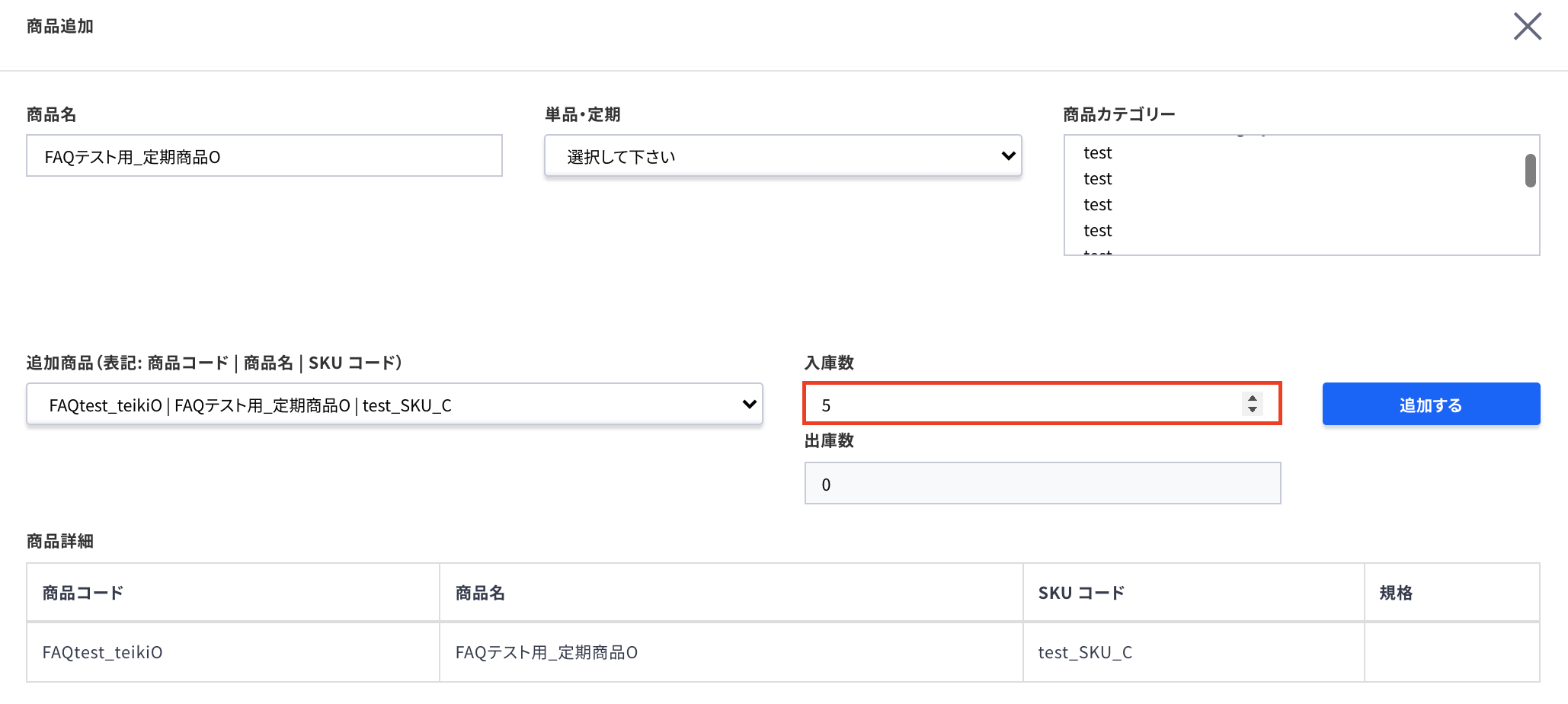Select the third fully visible test category
This screenshot has width=1568, height=704.
tap(1097, 205)
